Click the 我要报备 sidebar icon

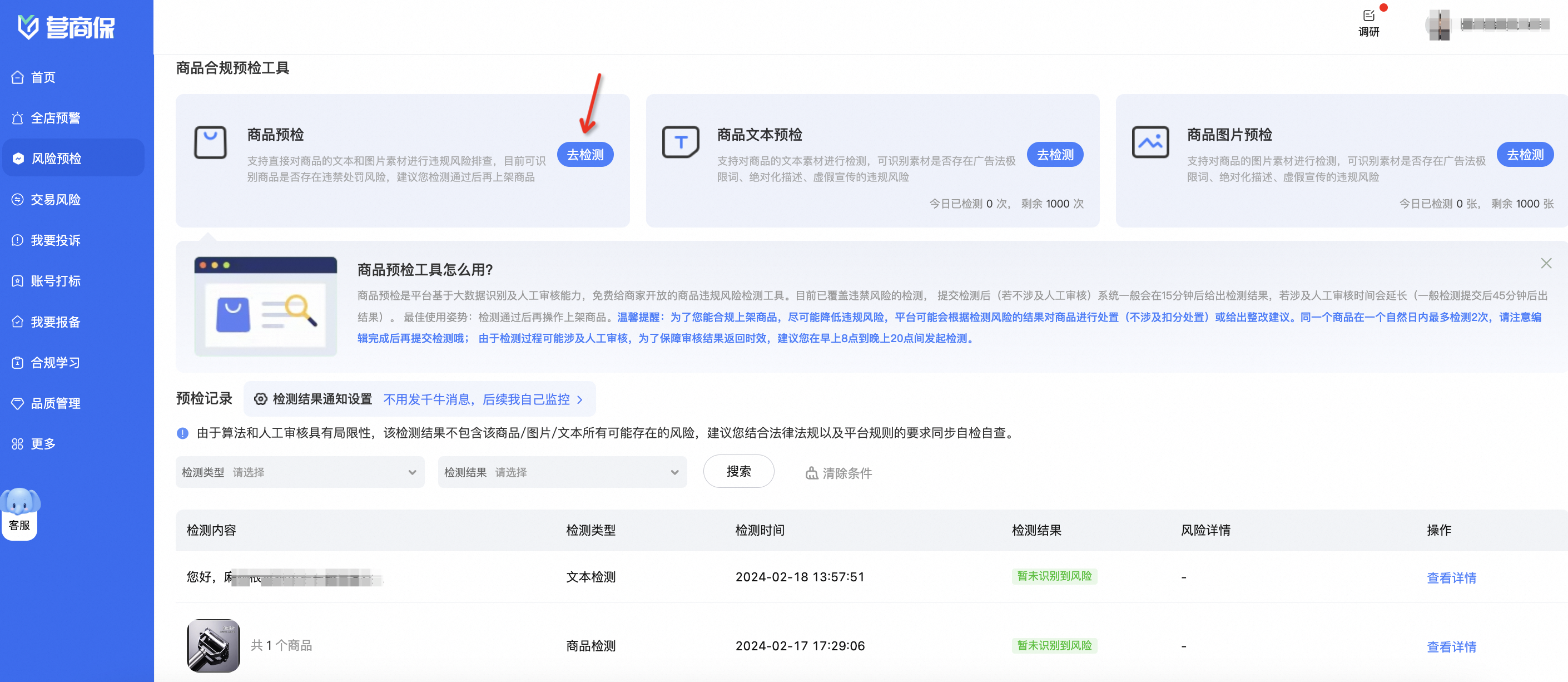point(18,322)
